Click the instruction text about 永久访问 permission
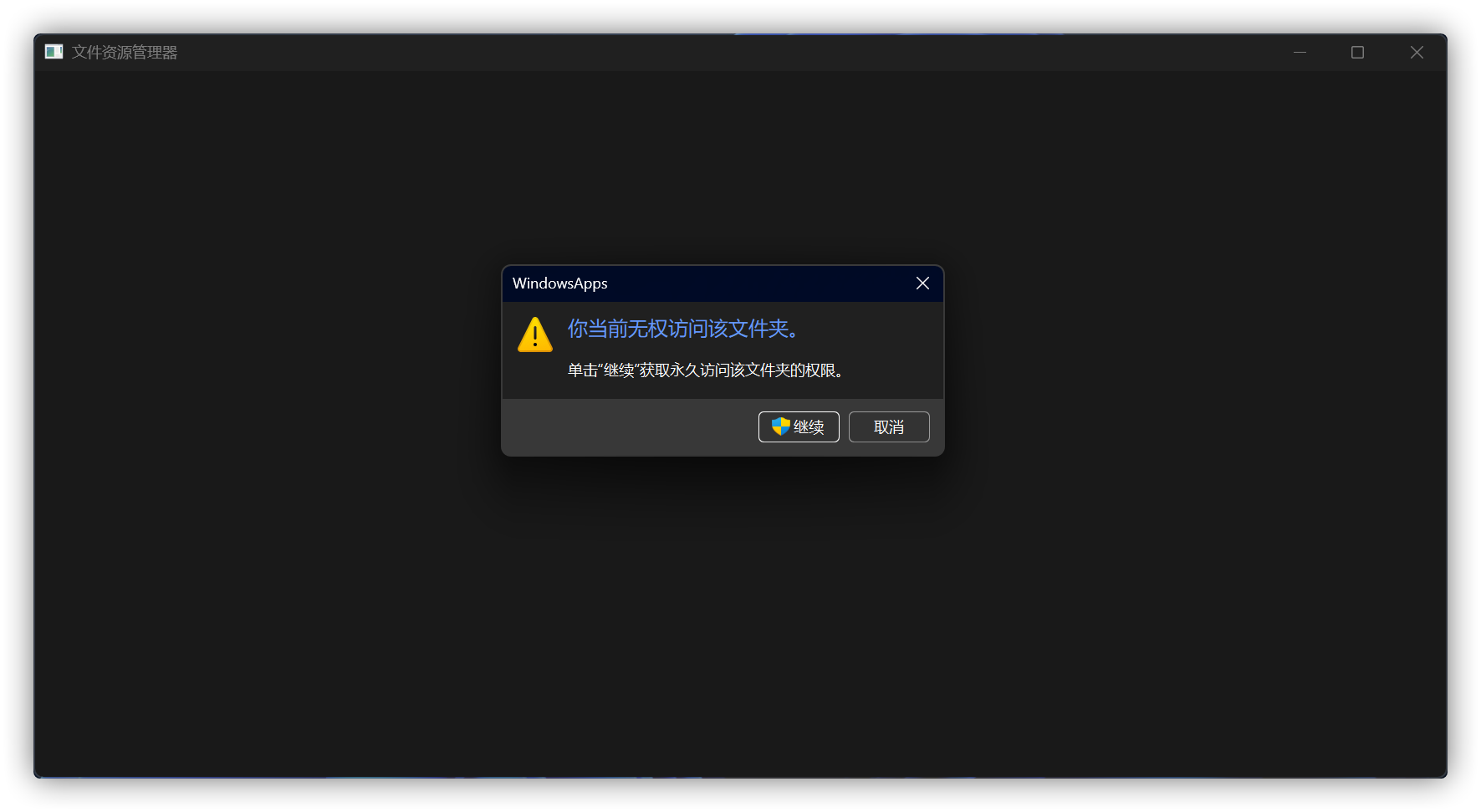This screenshot has width=1481, height=812. click(705, 370)
